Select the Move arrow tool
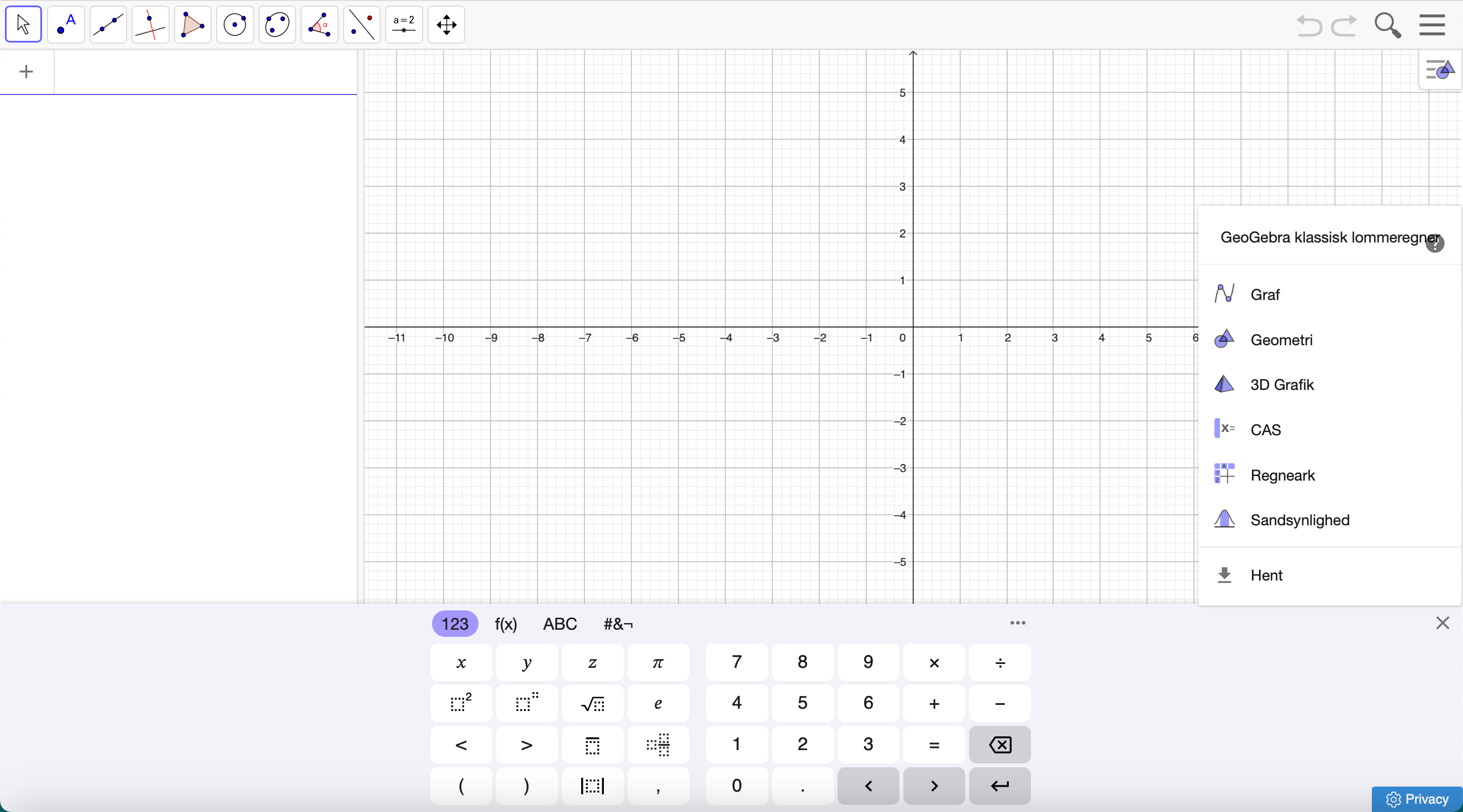This screenshot has width=1463, height=812. click(x=23, y=24)
